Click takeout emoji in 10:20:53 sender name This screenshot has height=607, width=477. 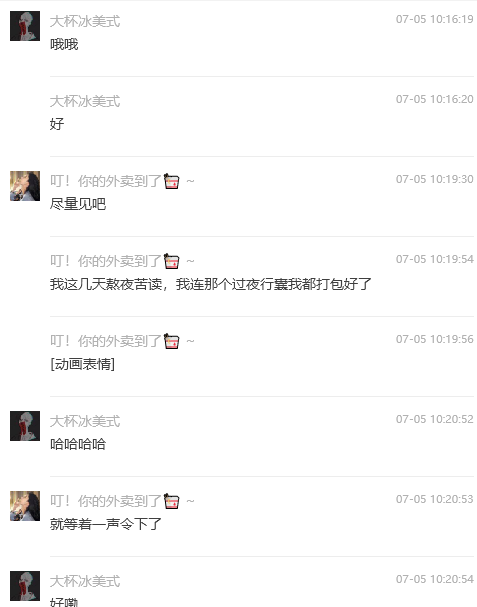click(x=172, y=501)
